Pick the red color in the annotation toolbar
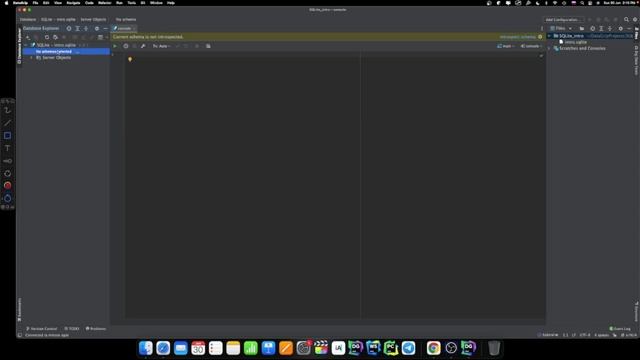Viewport: 640px width, 360px height. tap(7, 185)
